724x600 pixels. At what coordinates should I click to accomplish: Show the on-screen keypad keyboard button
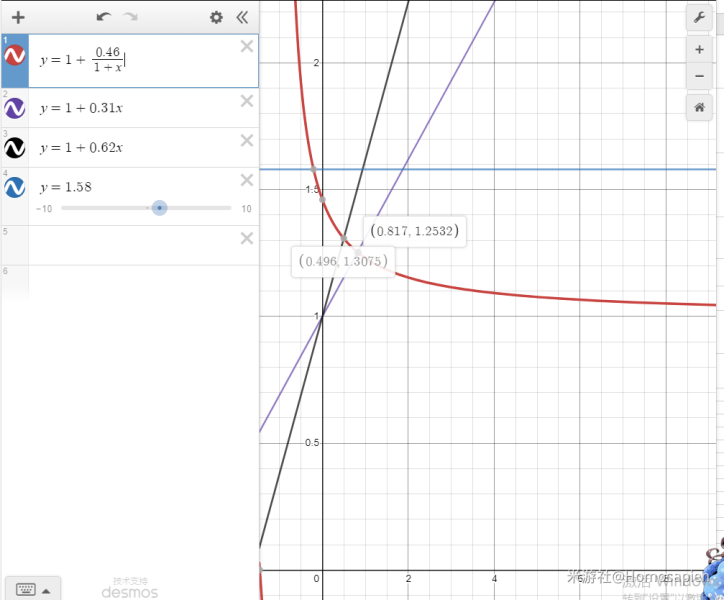[25, 589]
